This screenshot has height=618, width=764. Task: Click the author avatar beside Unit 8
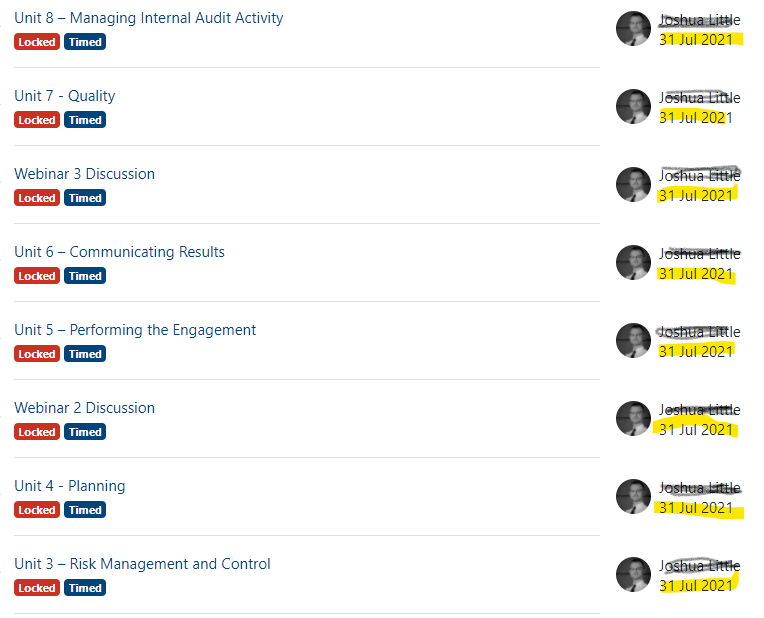click(x=633, y=29)
